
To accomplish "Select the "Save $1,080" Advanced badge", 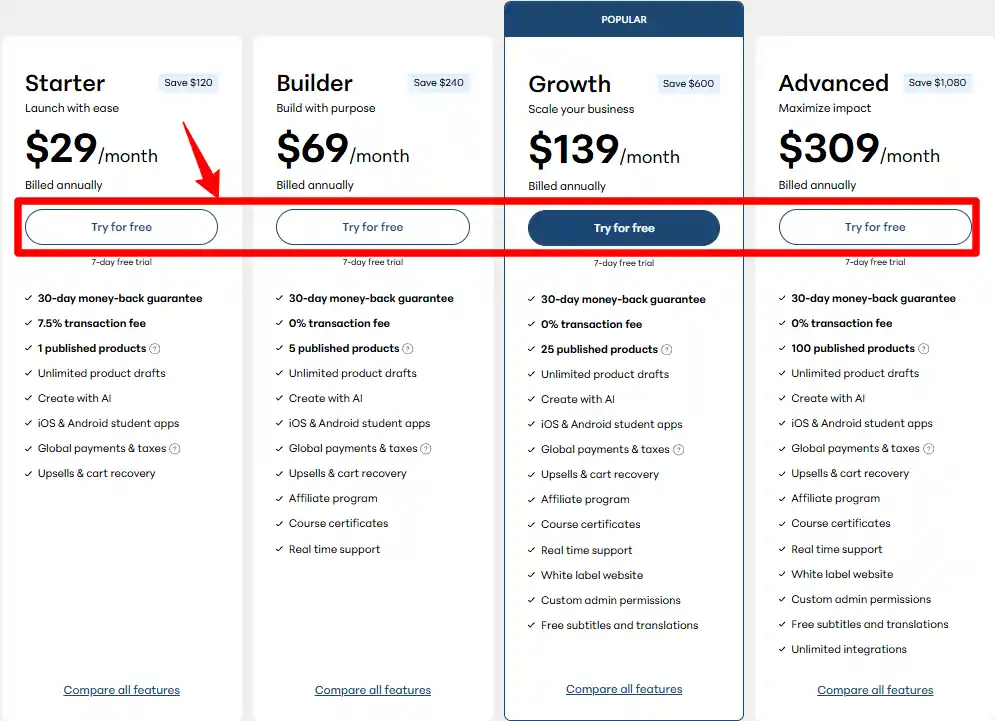I will [x=938, y=83].
